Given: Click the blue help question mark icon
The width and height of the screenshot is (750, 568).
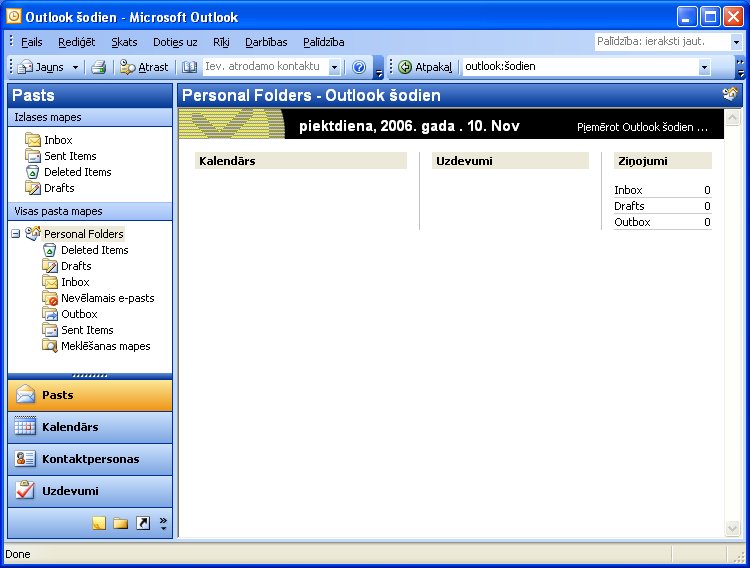Looking at the screenshot, I should (359, 67).
